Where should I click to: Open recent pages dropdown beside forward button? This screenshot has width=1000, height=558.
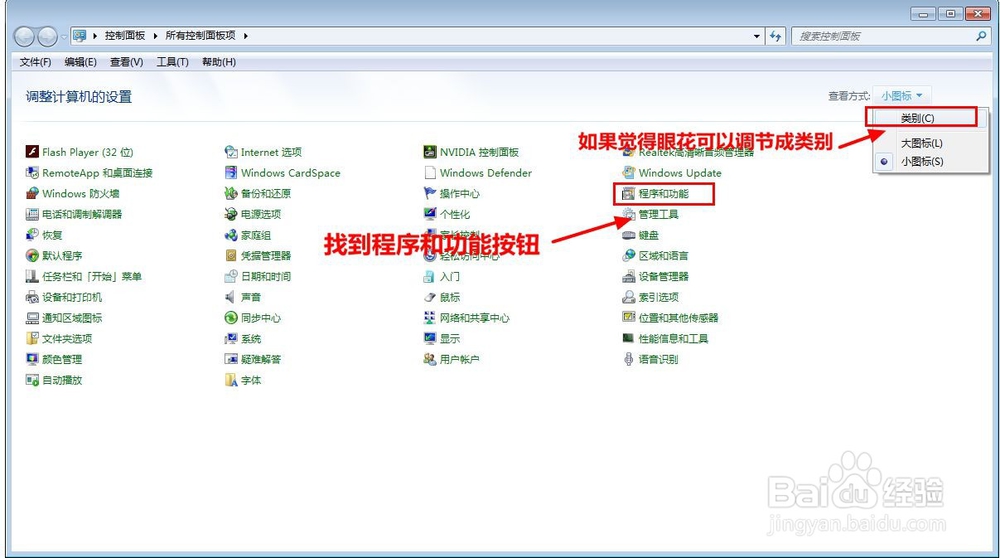64,37
